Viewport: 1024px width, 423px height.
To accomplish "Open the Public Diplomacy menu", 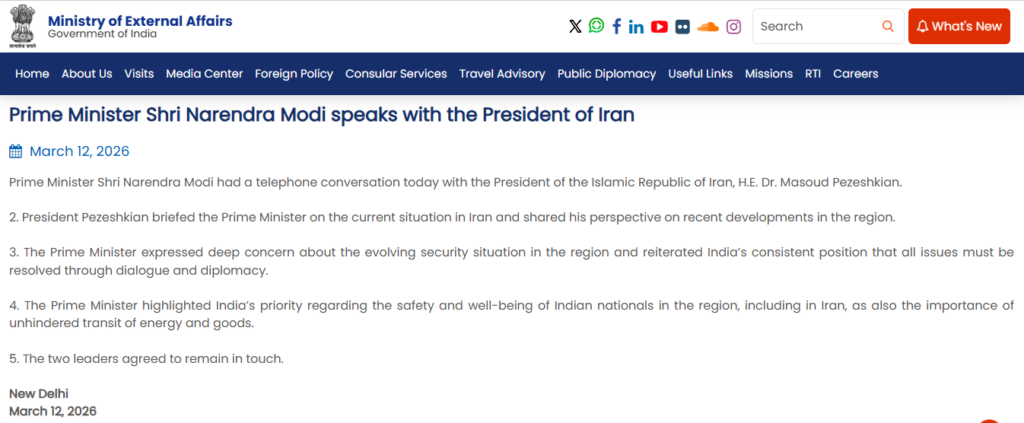I will point(606,74).
